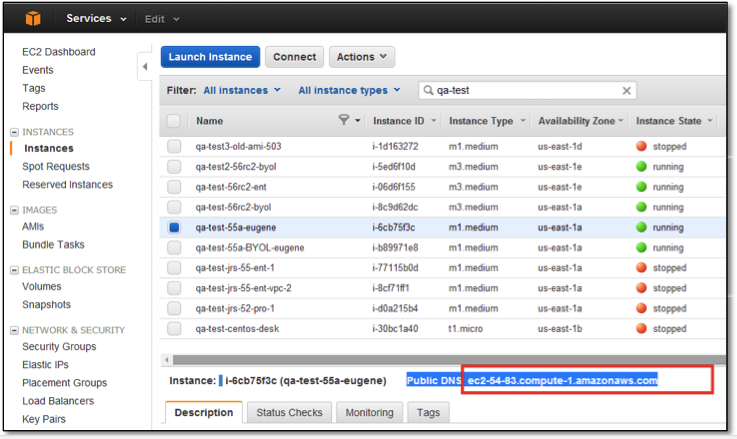This screenshot has height=439, width=737.
Task: Clear the qa-test search with X icon
Action: click(626, 91)
